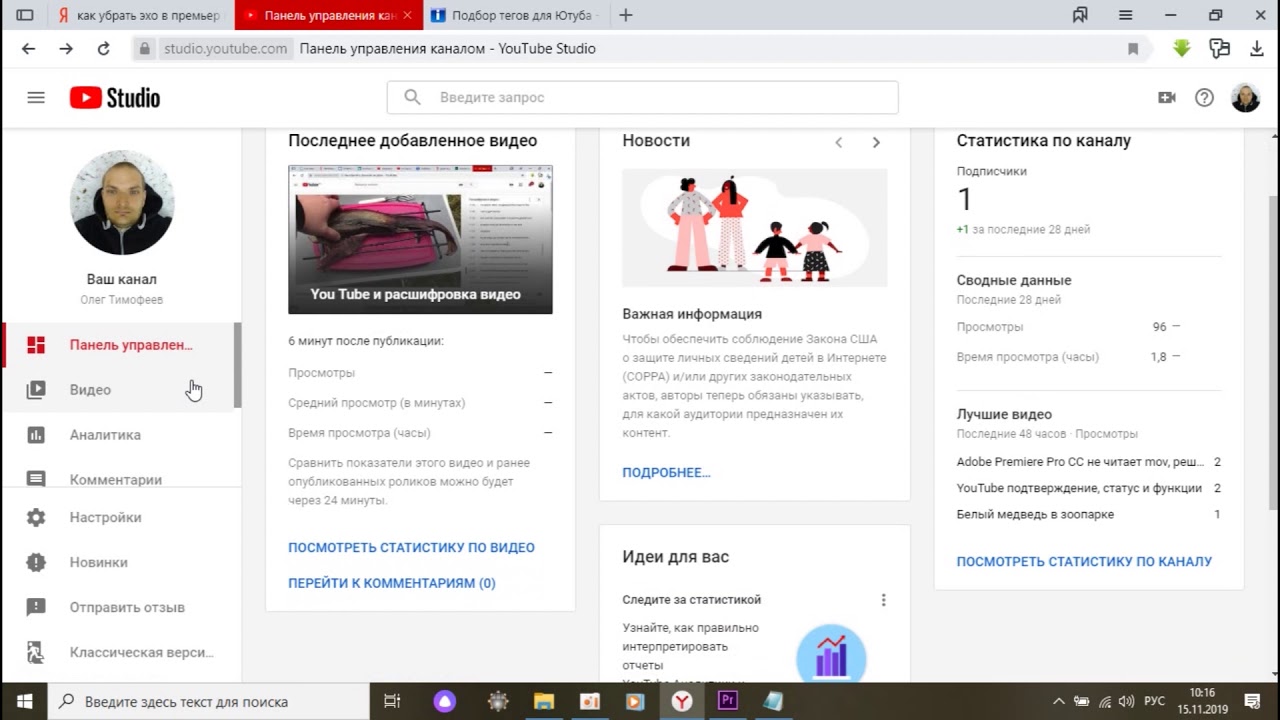Click ПОСМОТРЕТЬ СТАТИСТИКУ ПО ВИДЕО link

click(411, 547)
